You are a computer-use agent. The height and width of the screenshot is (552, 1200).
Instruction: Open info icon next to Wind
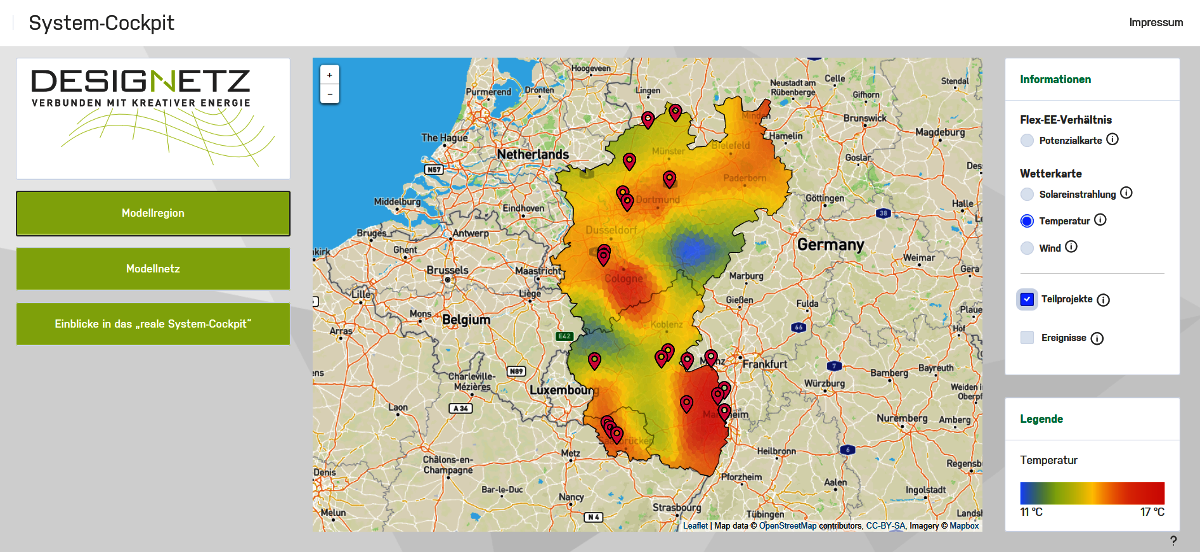click(1071, 247)
